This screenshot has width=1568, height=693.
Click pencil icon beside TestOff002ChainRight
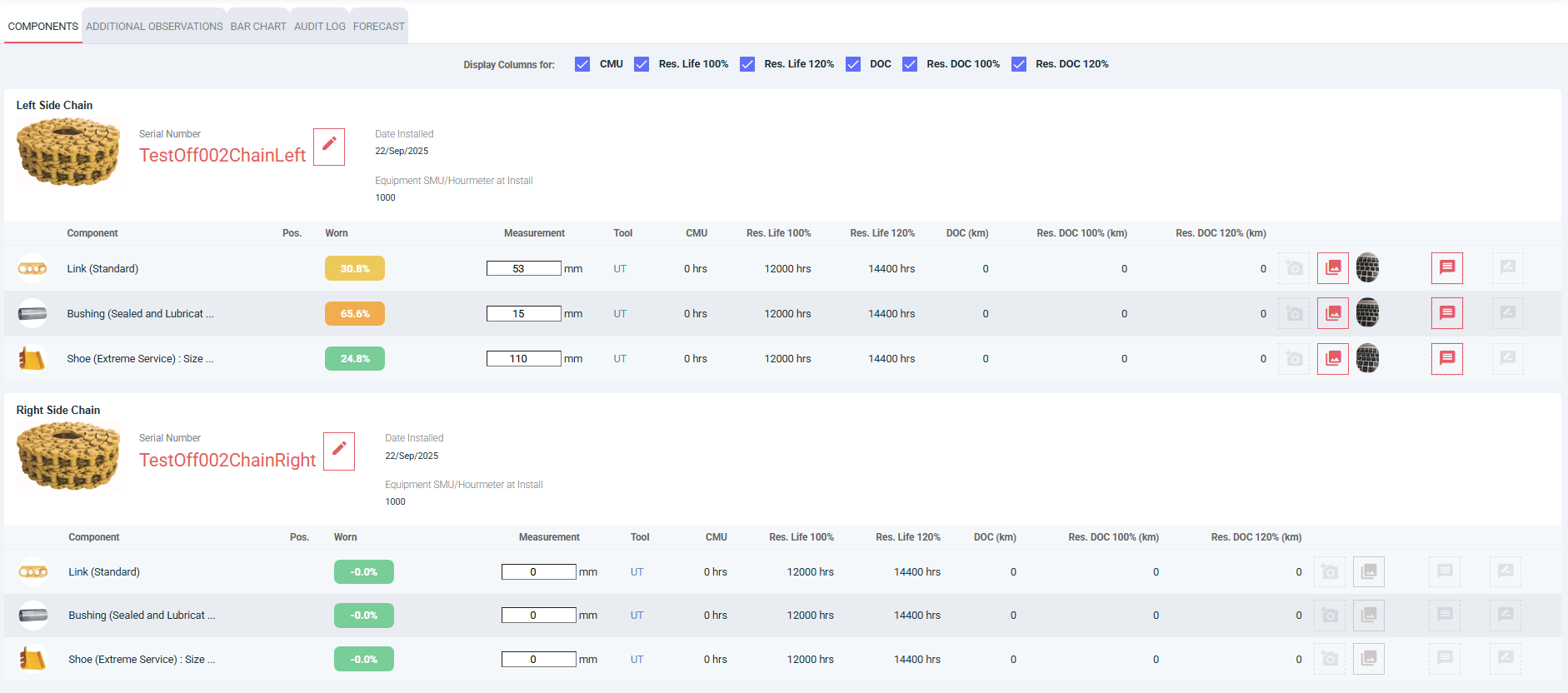pos(339,451)
